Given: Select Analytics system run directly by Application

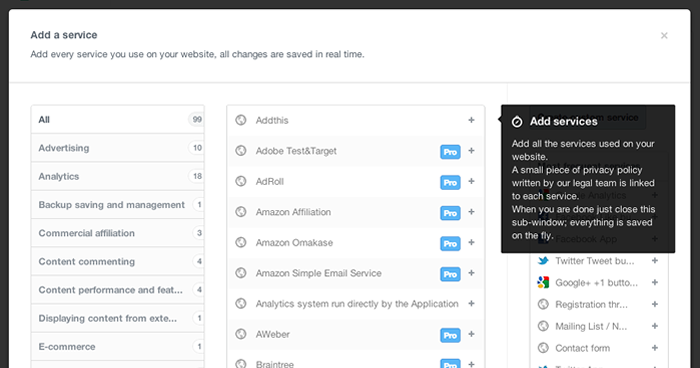Looking at the screenshot, I should tap(356, 304).
